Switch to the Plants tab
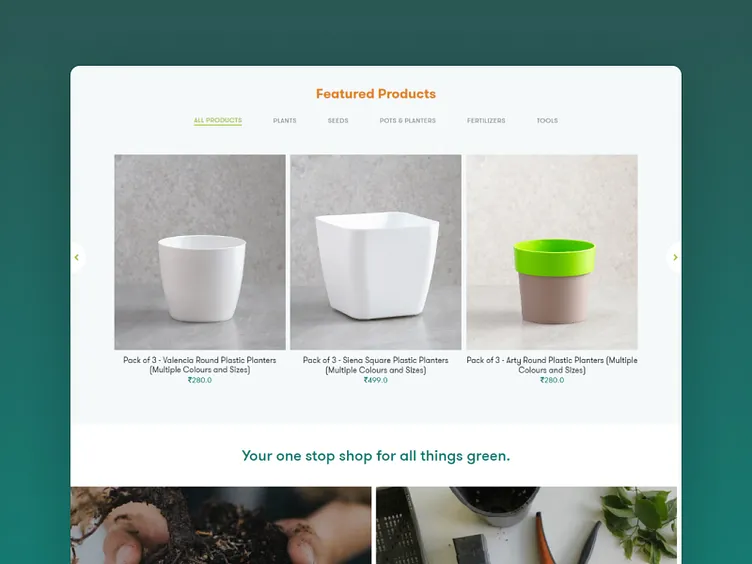Screen dimensions: 752x564 pos(285,120)
